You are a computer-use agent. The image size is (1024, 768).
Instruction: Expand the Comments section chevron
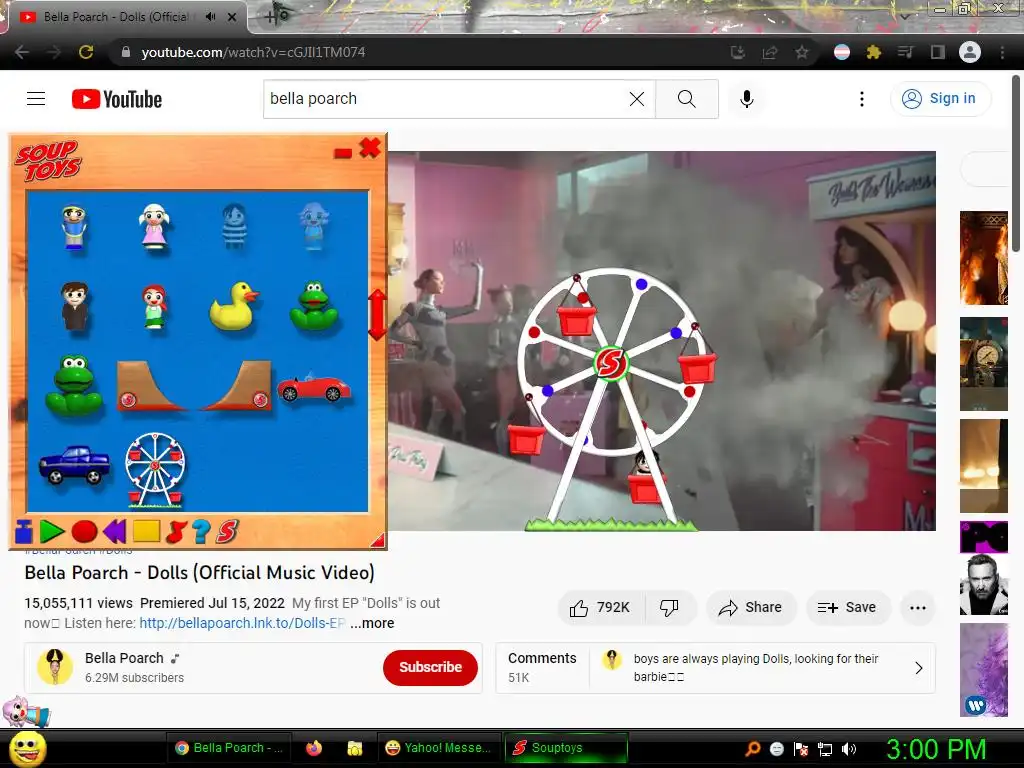(x=918, y=667)
